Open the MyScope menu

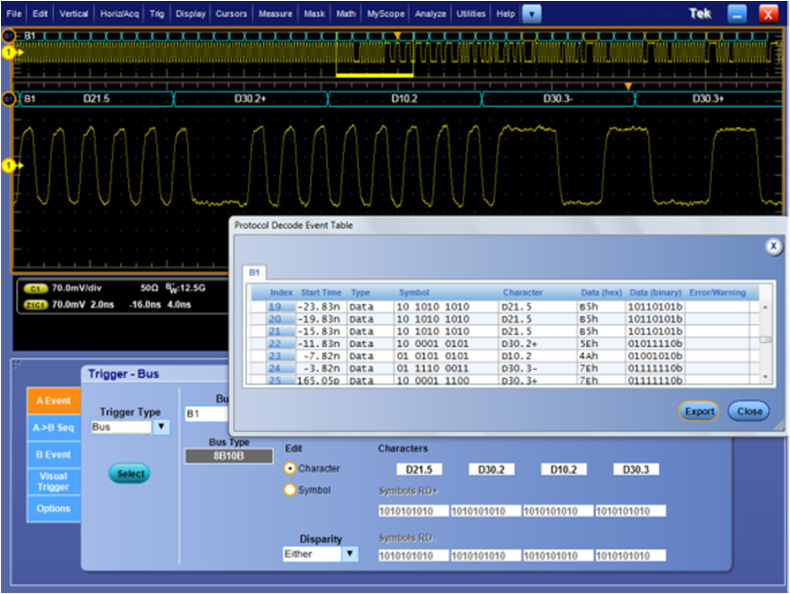pyautogui.click(x=386, y=14)
